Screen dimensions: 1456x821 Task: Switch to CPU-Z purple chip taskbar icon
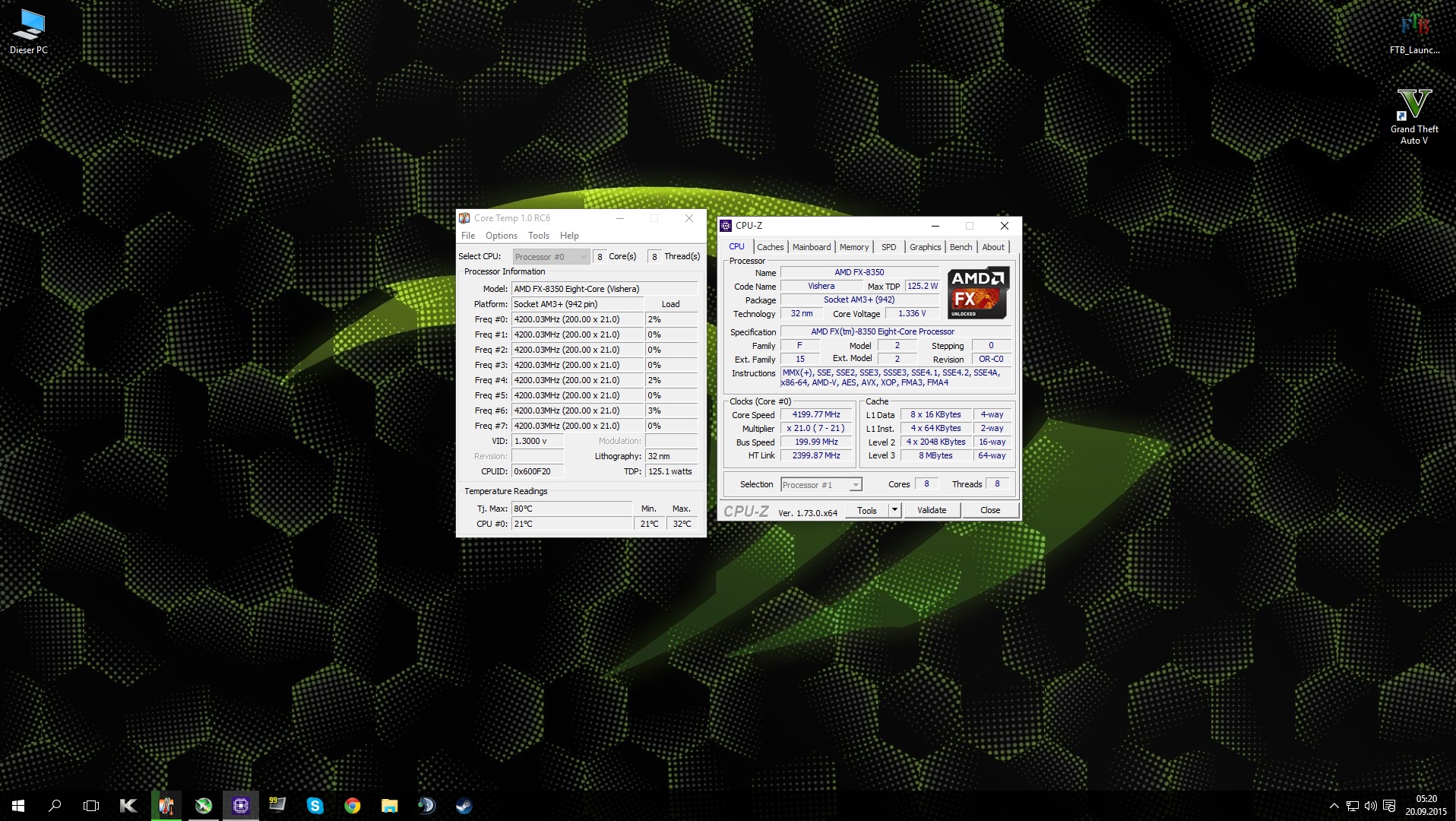coord(240,806)
